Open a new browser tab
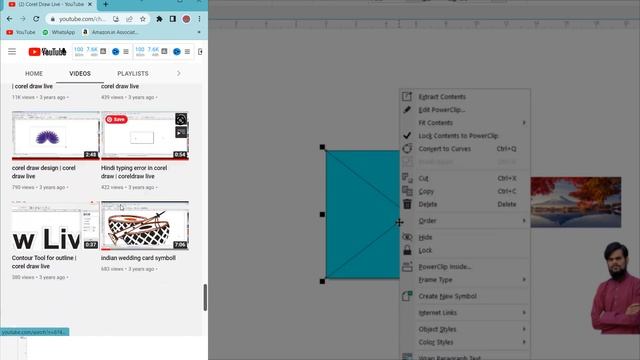 tap(106, 4)
